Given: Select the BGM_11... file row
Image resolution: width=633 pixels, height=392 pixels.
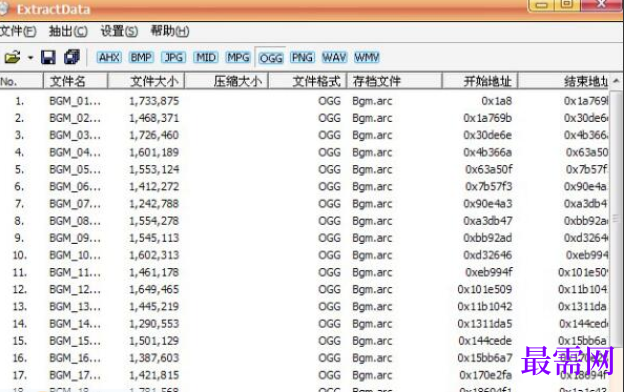Looking at the screenshot, I should pos(304,273).
